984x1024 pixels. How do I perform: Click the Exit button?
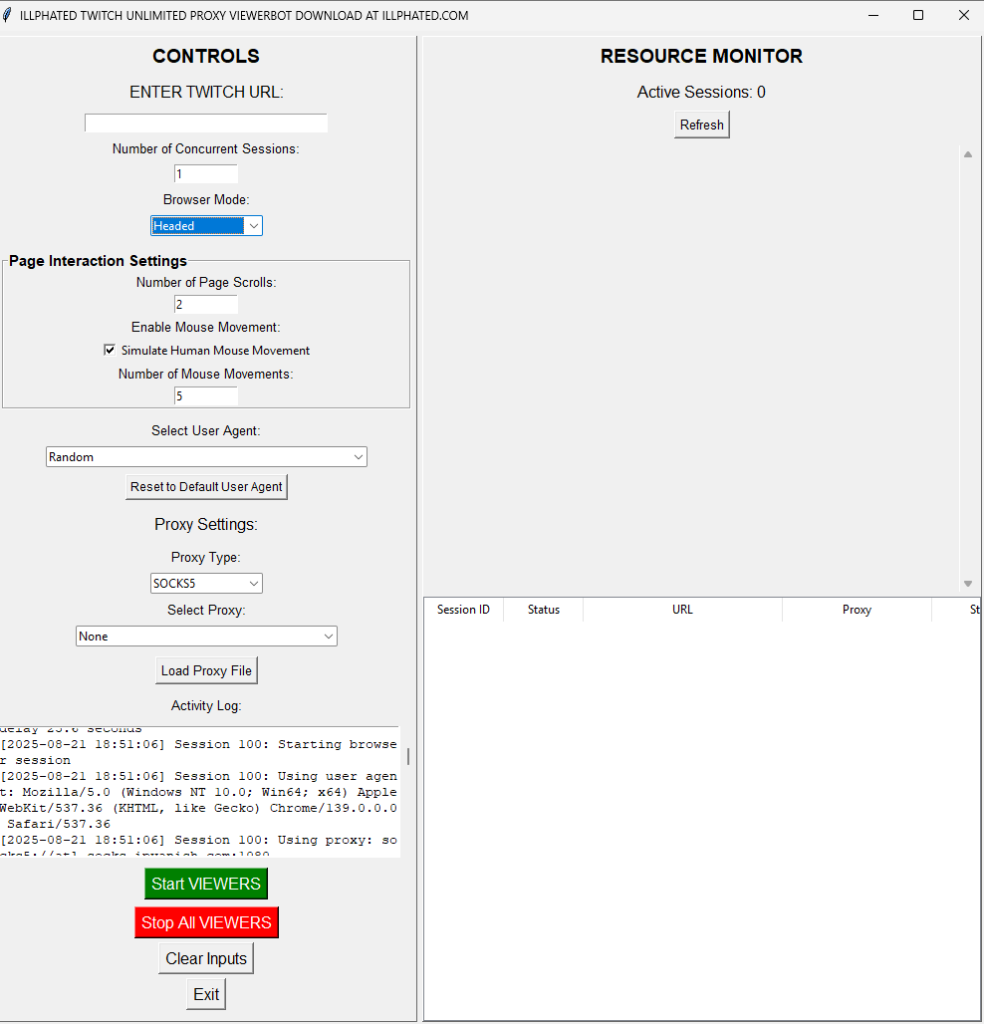coord(206,994)
